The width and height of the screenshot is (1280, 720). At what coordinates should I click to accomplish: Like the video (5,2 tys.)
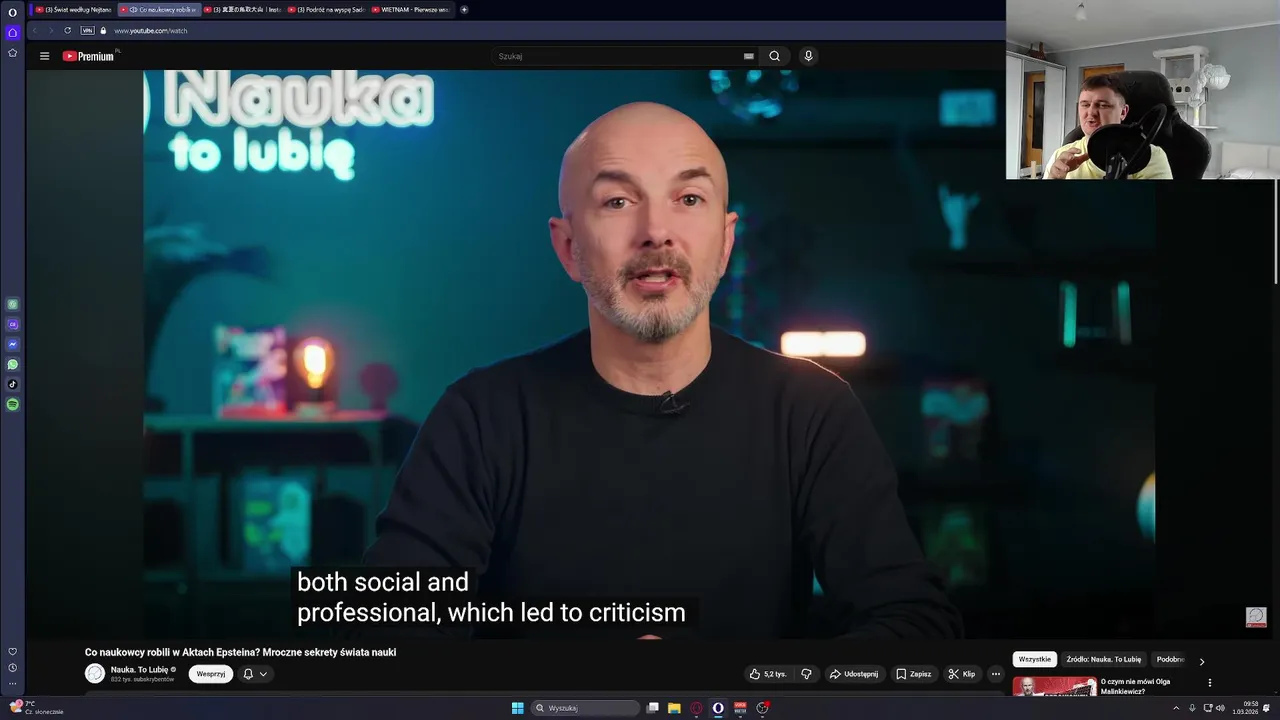click(768, 674)
